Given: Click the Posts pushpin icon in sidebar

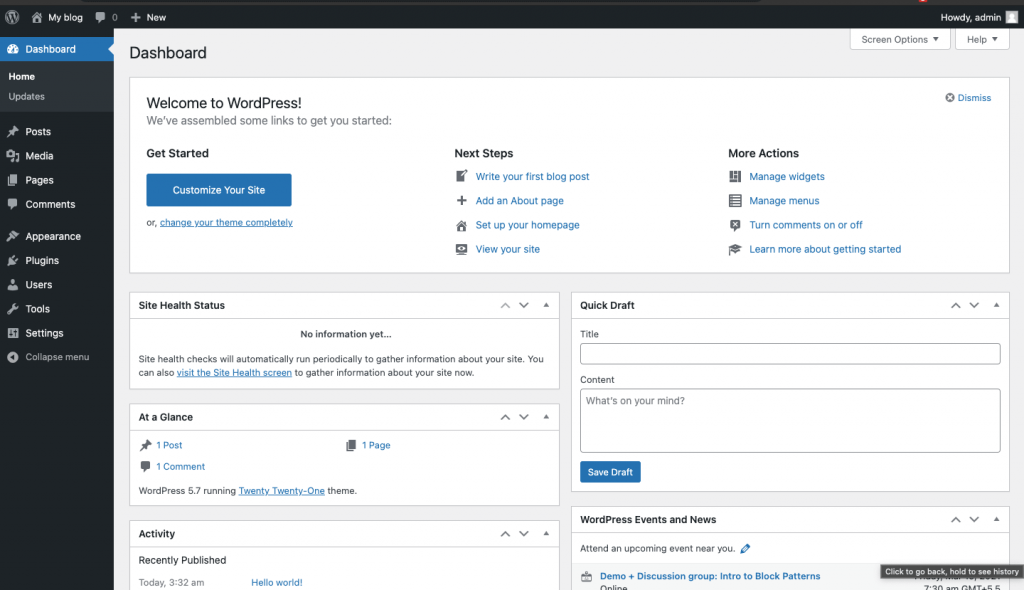Looking at the screenshot, I should 12,131.
